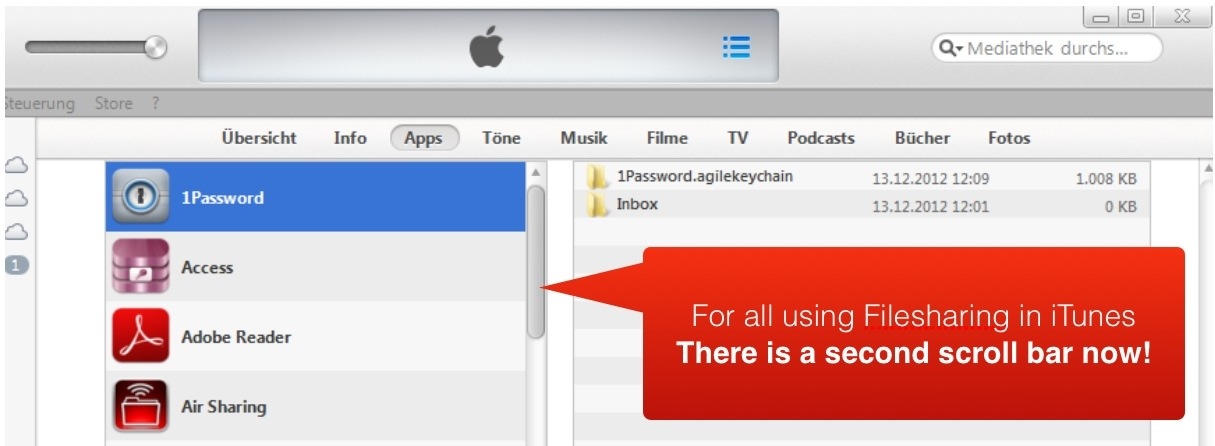1215x446 pixels.
Task: Select the 1Password.agilekeychain file row
Action: coord(863,178)
